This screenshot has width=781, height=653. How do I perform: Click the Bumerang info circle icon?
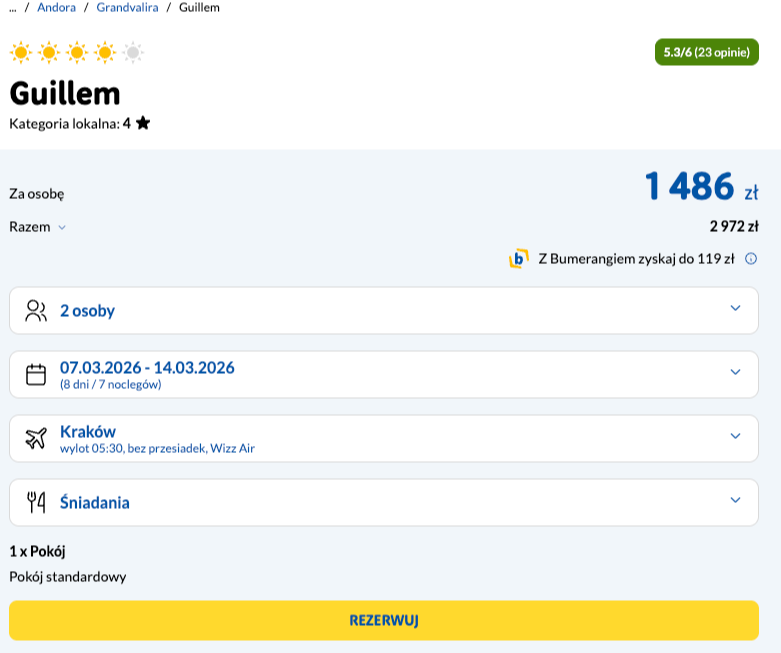coord(751,259)
